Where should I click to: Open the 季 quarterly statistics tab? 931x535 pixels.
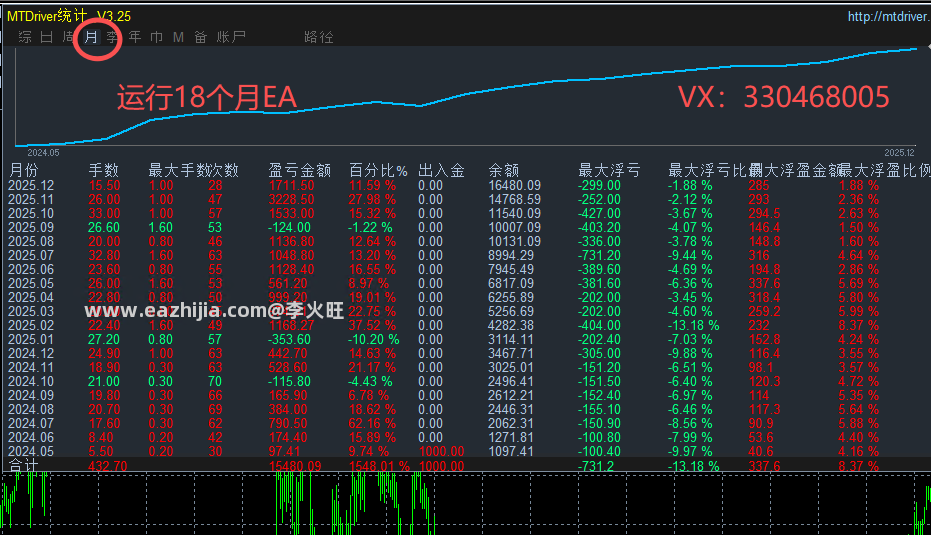click(x=112, y=37)
